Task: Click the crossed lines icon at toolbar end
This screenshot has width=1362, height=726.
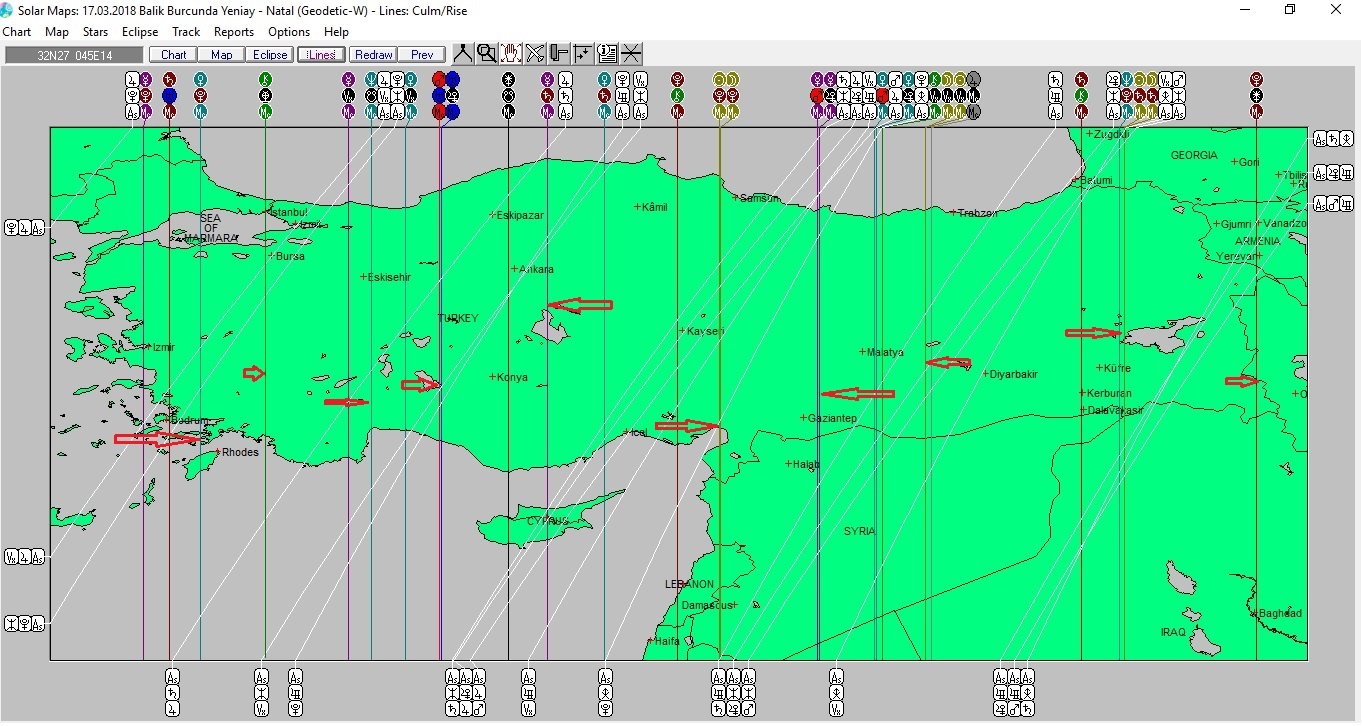Action: pyautogui.click(x=631, y=54)
